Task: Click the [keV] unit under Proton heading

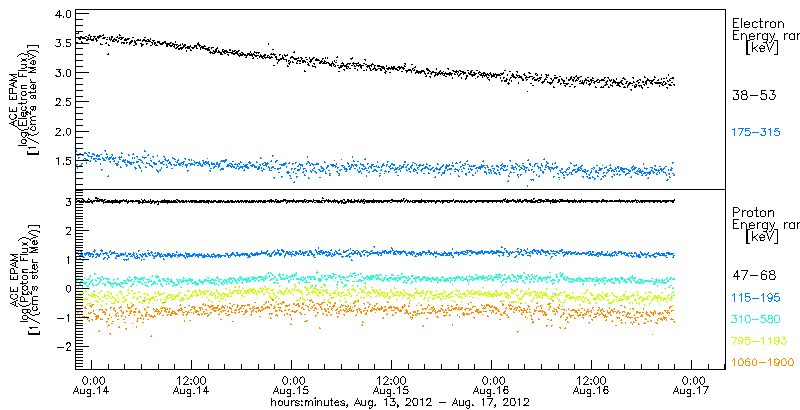Action: tap(762, 237)
